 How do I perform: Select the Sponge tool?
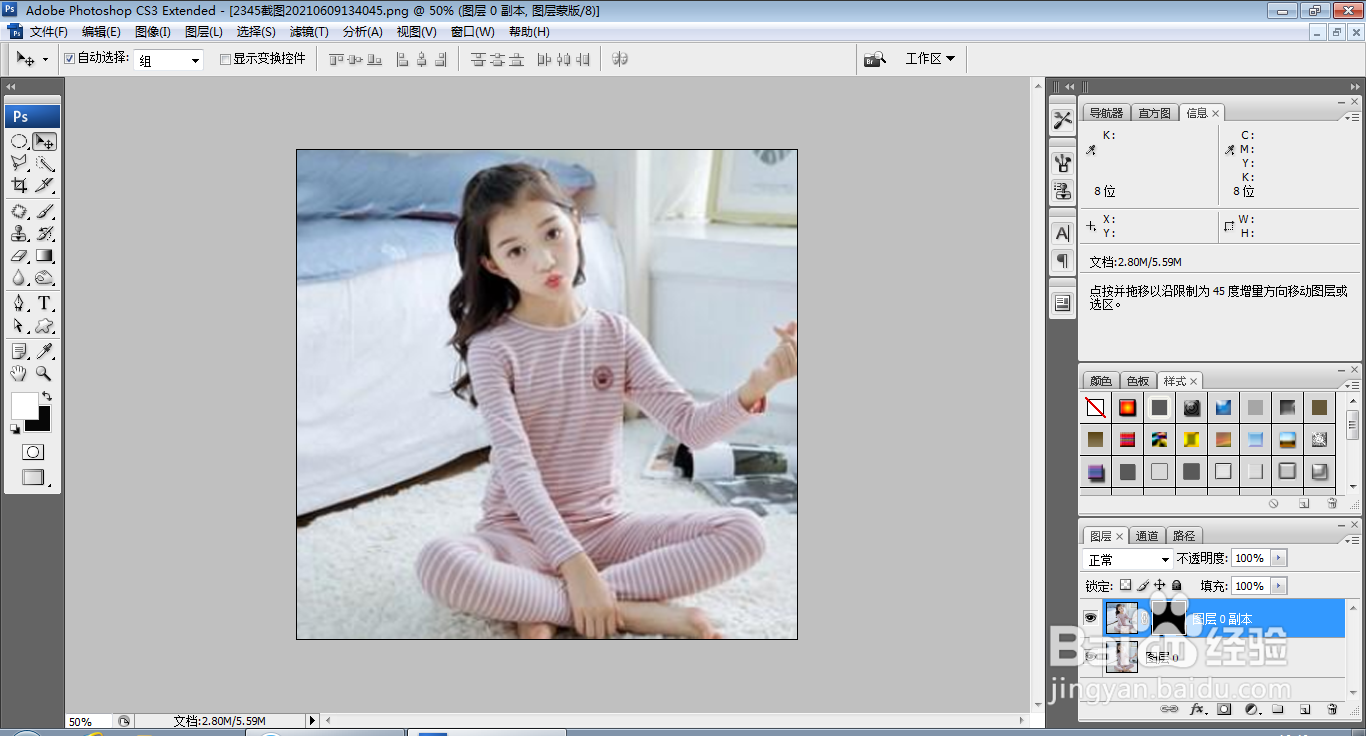[44, 278]
